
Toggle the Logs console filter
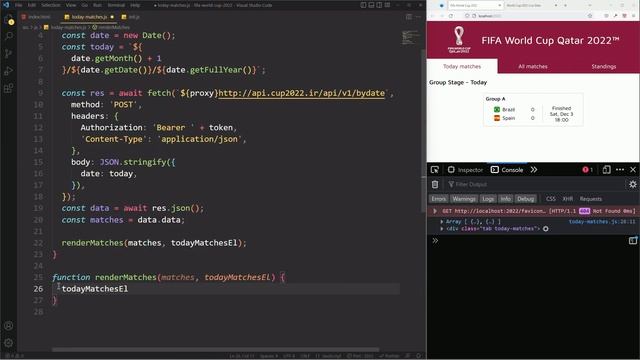point(488,199)
